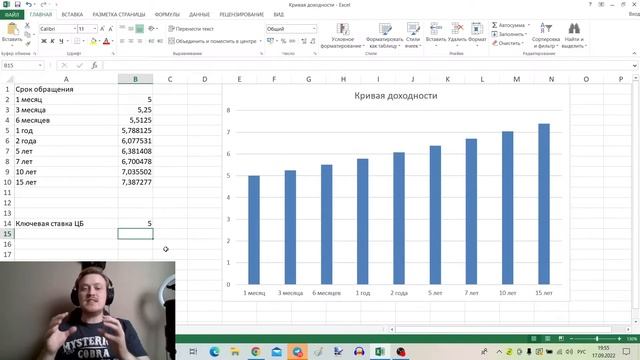This screenshot has height=360, width=640.
Task: Click the percent style icon
Action: (284, 41)
